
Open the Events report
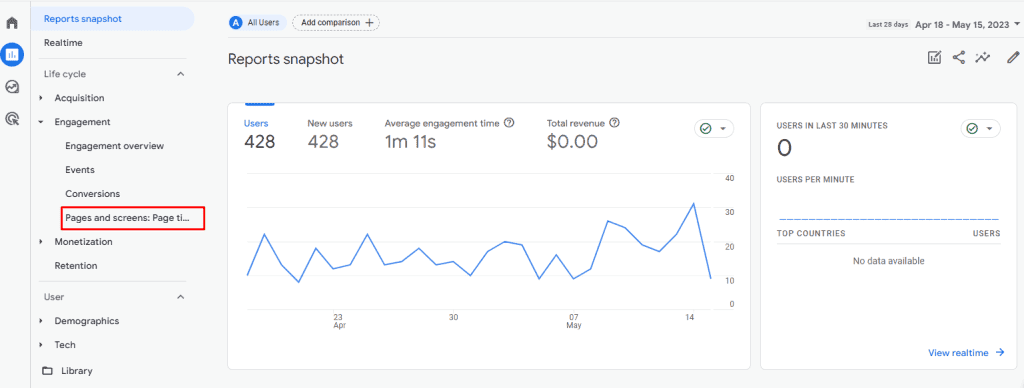click(x=80, y=170)
